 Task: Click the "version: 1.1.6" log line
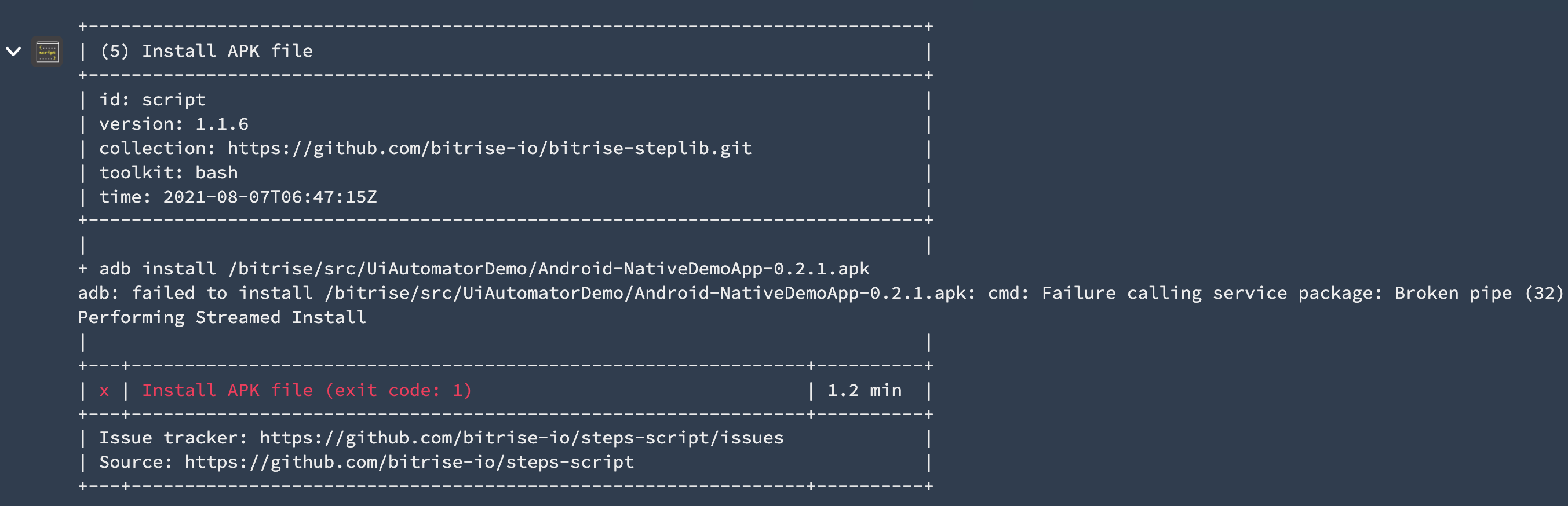point(173,124)
